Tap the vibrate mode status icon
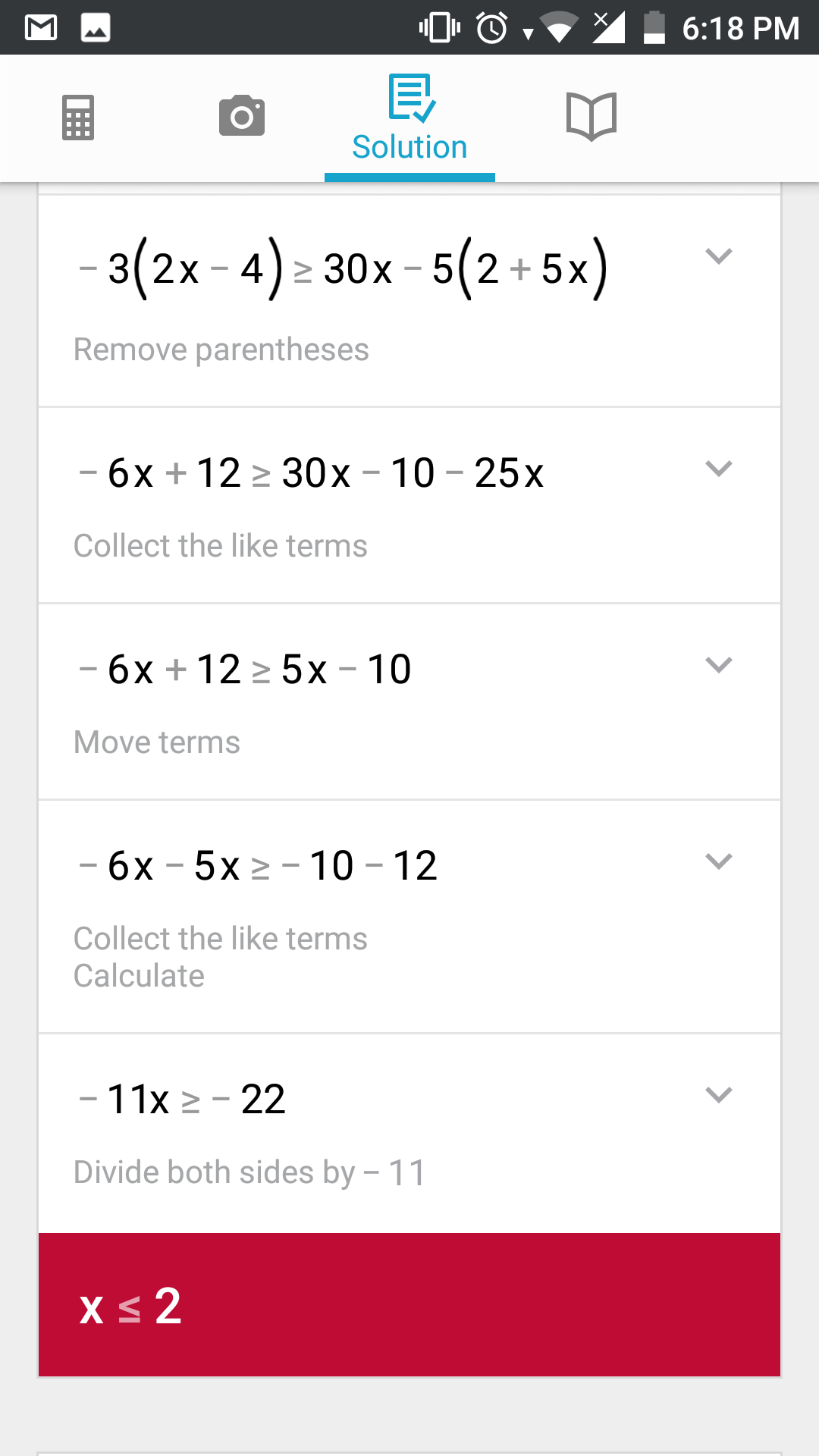The width and height of the screenshot is (819, 1456). click(439, 28)
